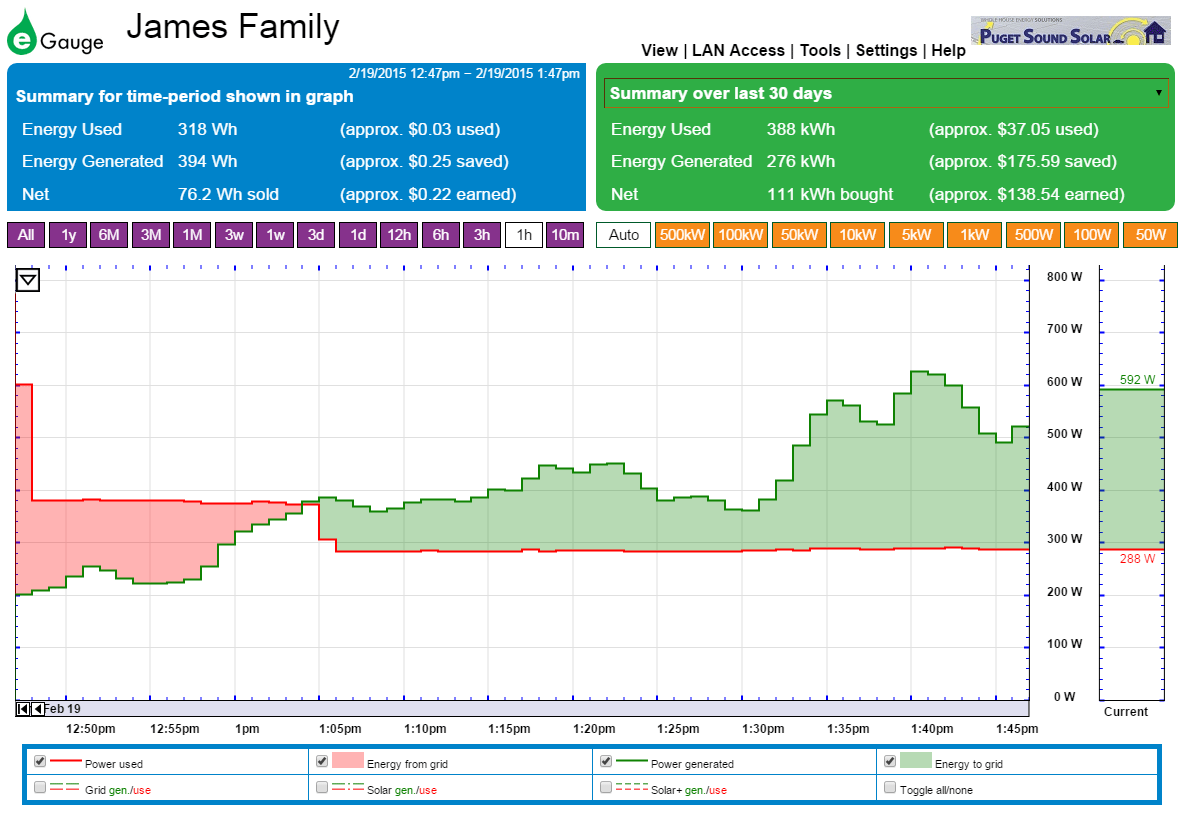Click the dashed Grid gen./use line sample
Screen dimensions: 1184x813
(65, 787)
